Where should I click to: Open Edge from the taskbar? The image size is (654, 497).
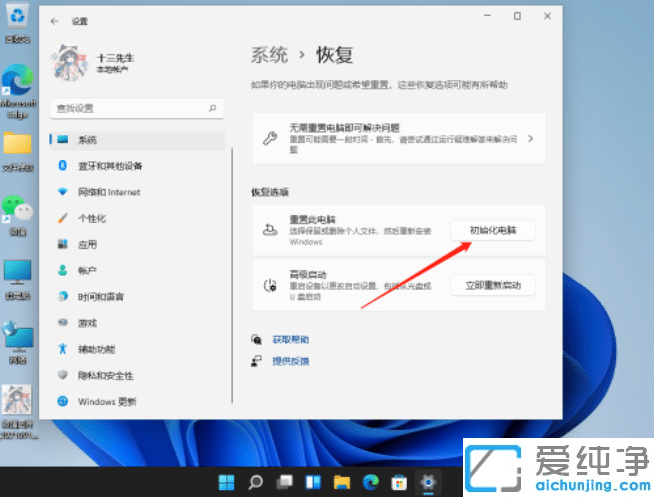(370, 482)
